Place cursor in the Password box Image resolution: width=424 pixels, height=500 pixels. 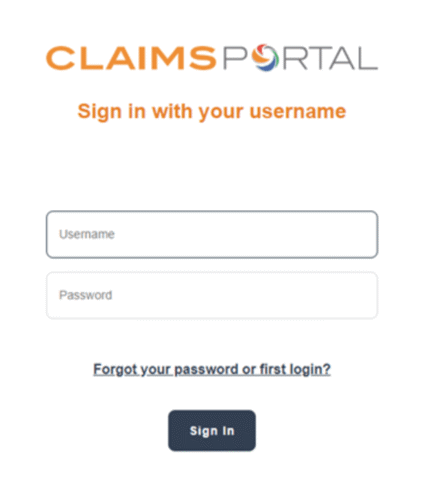tap(212, 295)
